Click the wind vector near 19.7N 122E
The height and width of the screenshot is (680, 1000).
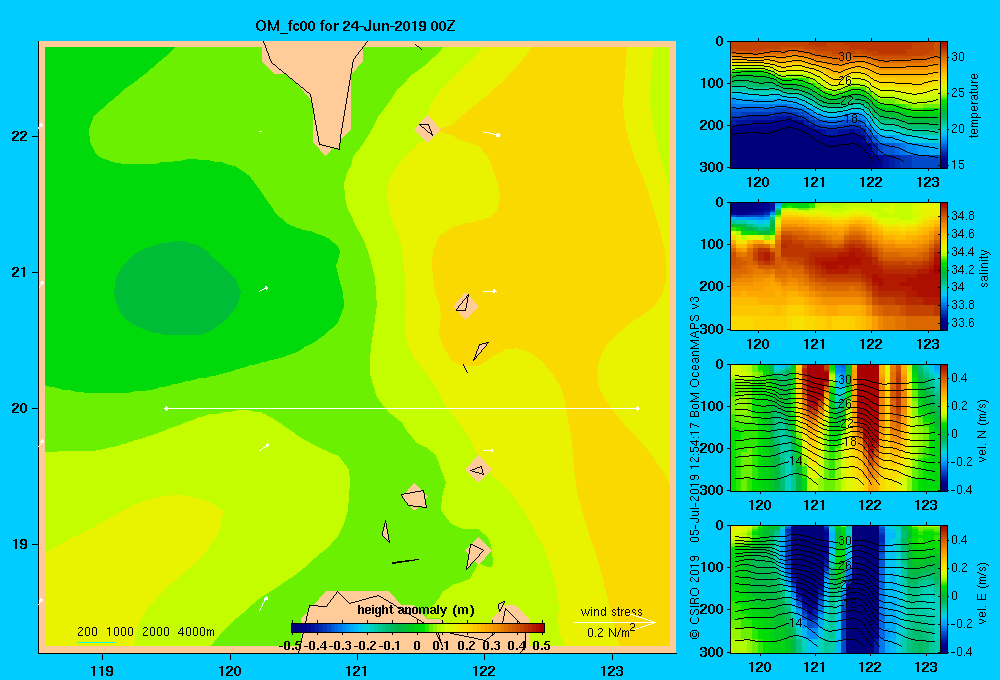[x=488, y=450]
